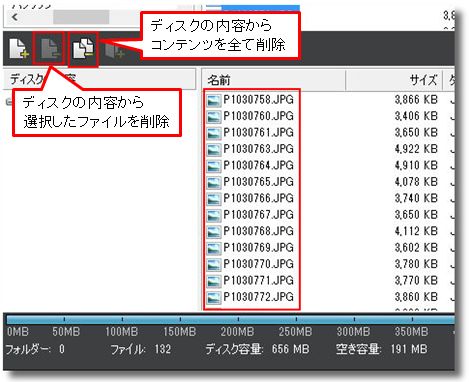The width and height of the screenshot is (469, 382).
Task: Expand the disc contents tree node
Action: click(9, 102)
